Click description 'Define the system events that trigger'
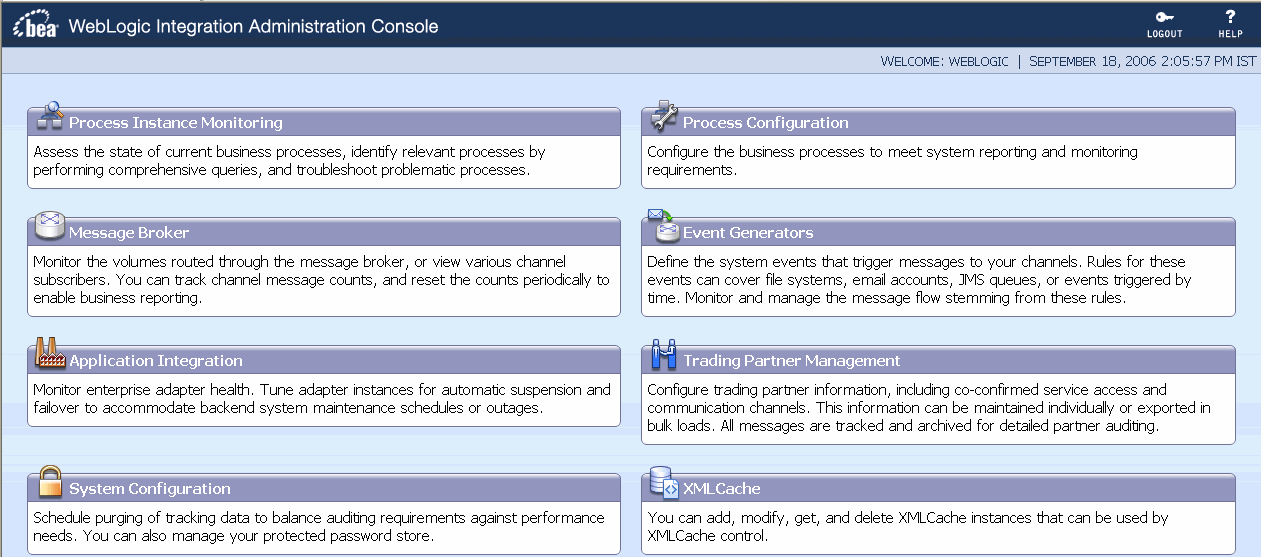 [919, 280]
